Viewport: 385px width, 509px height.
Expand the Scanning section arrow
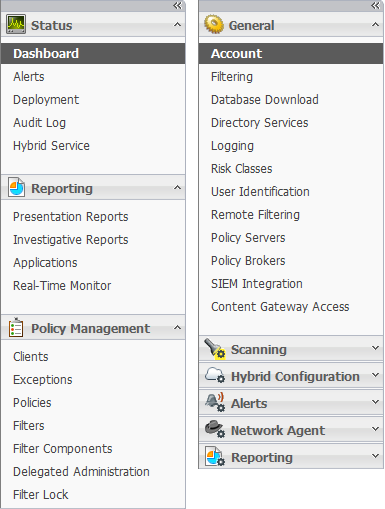375,348
